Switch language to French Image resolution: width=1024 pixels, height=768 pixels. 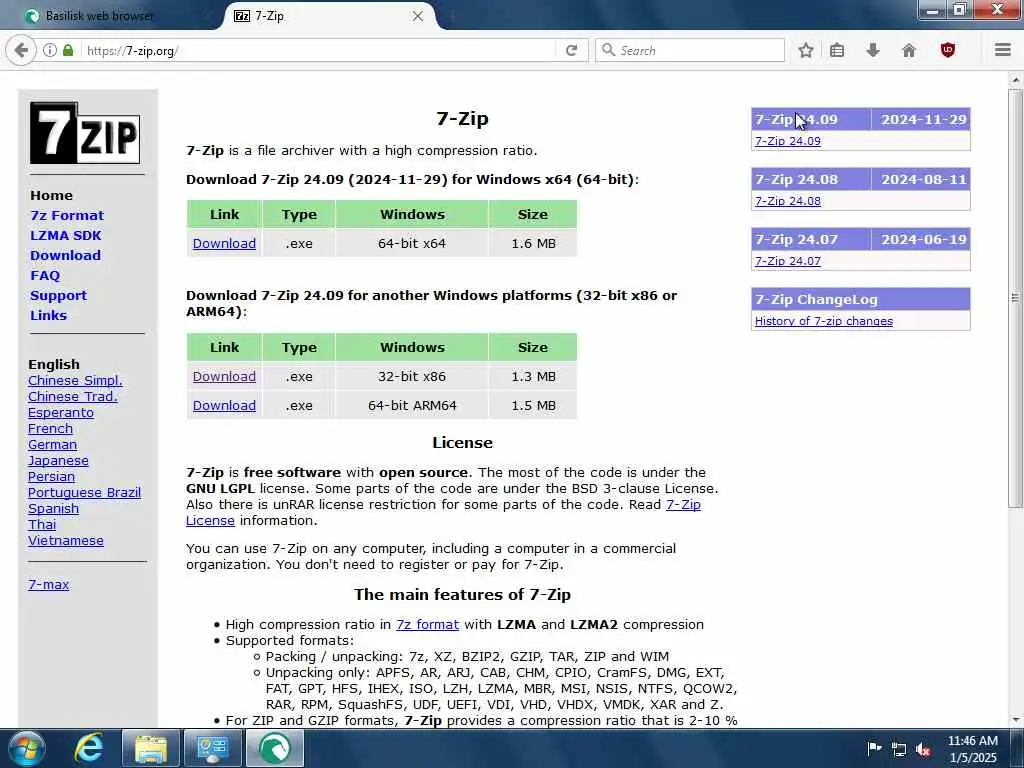[50, 428]
